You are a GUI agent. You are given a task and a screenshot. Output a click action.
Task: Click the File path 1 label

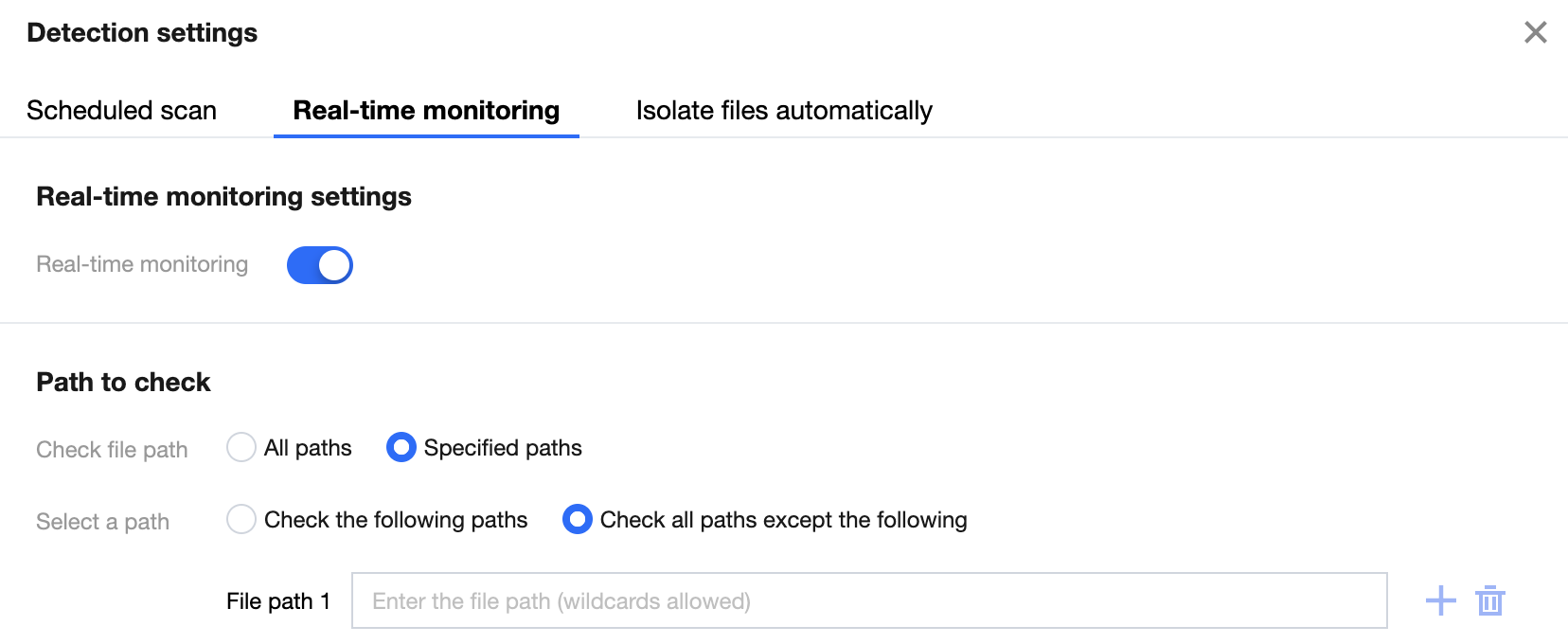tap(277, 601)
